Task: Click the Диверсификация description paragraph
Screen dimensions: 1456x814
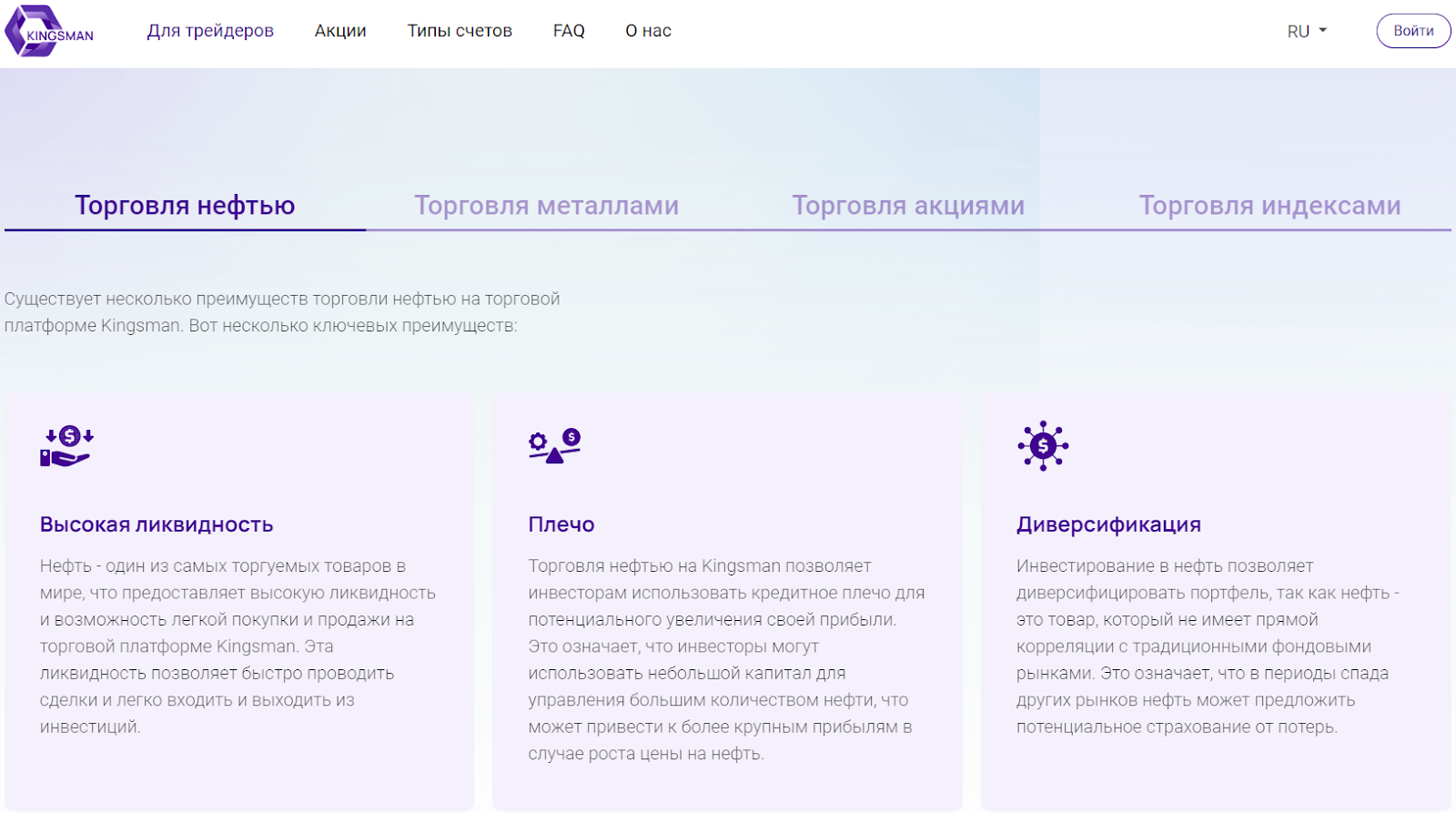Action: [1208, 646]
